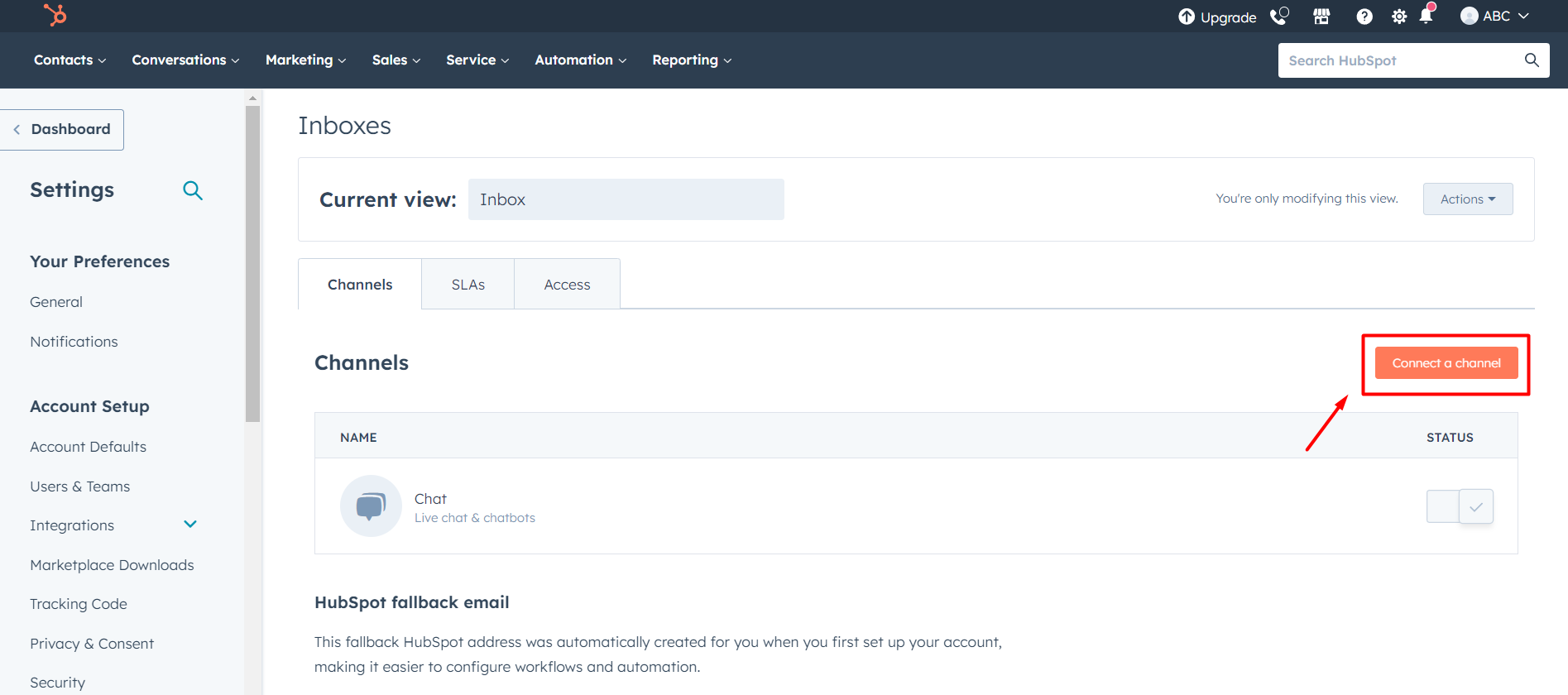1568x695 pixels.
Task: Go back to Dashboard
Action: tap(63, 130)
